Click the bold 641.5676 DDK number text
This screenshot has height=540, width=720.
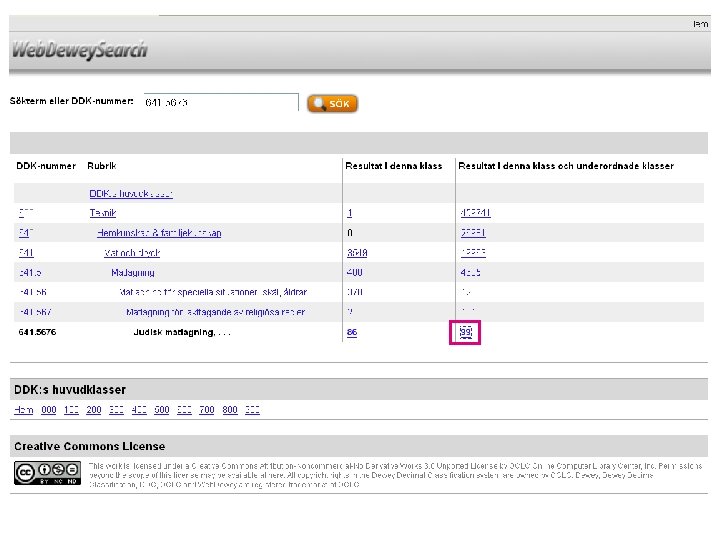37,332
